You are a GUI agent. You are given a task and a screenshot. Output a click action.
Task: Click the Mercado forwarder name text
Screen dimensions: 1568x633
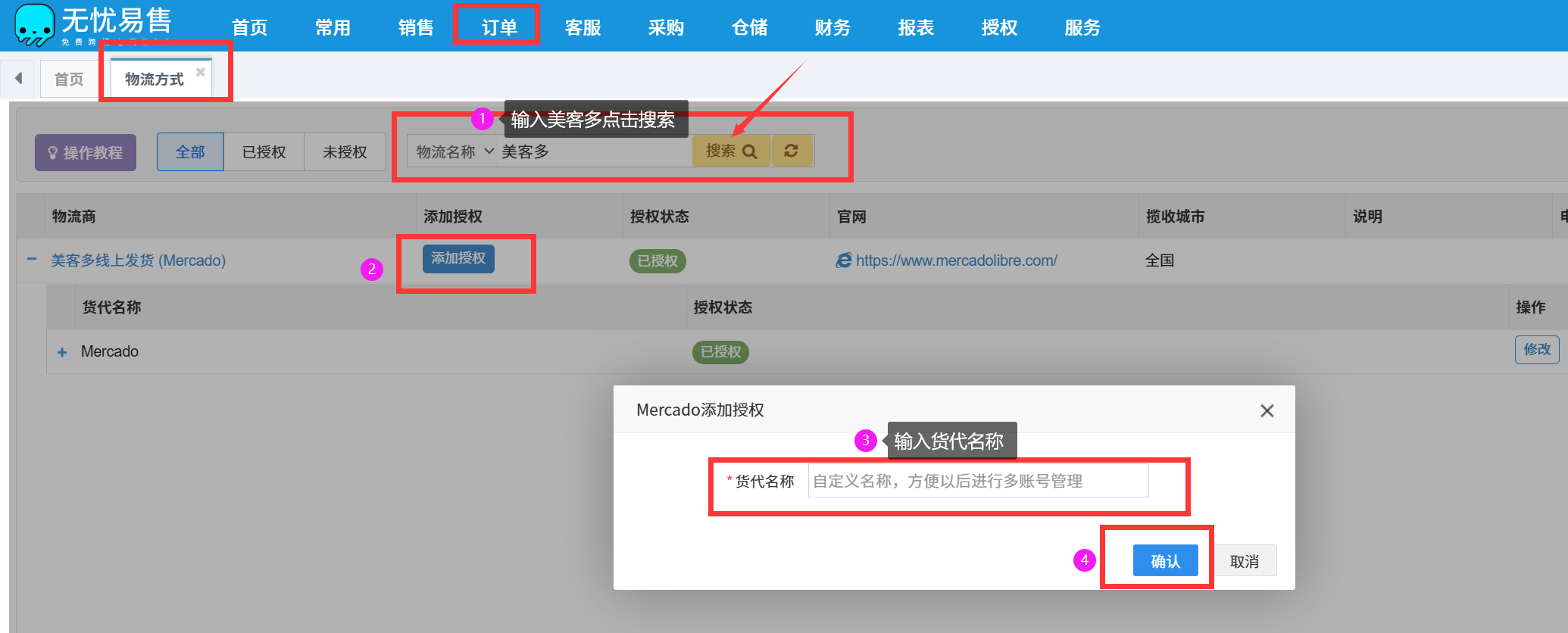pyautogui.click(x=110, y=351)
